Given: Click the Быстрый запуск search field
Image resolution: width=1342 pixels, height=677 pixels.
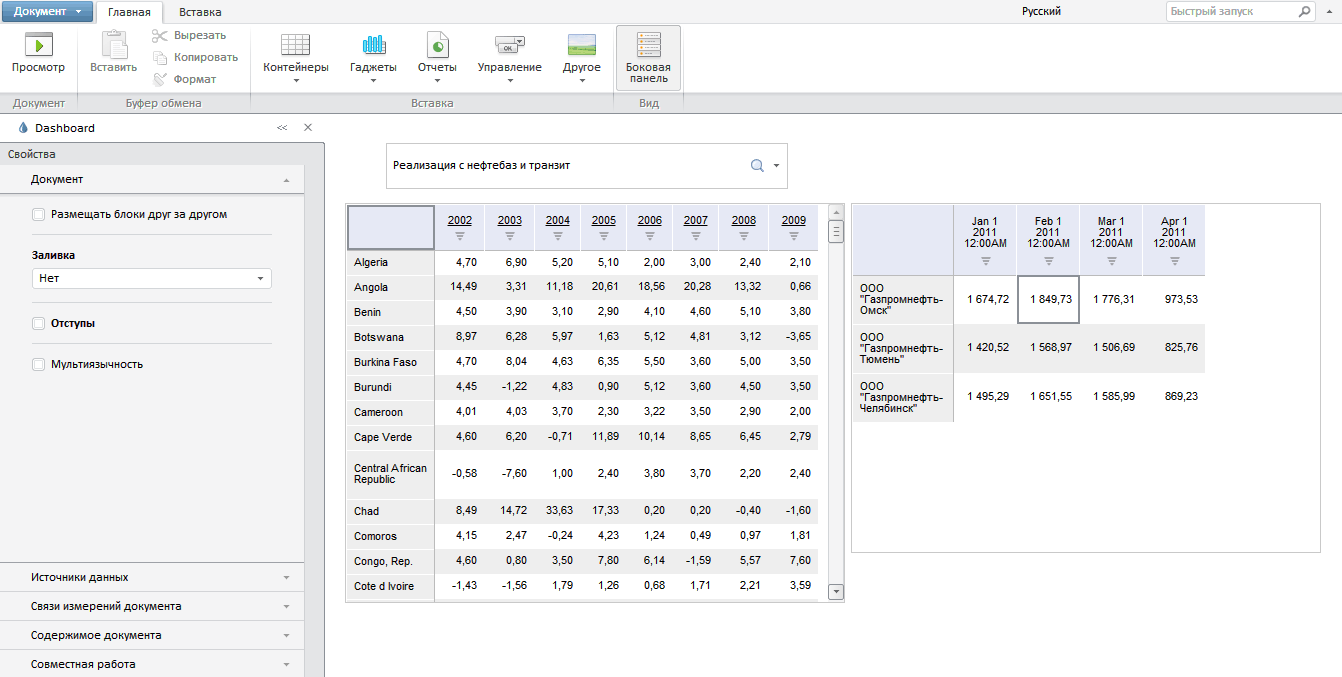Looking at the screenshot, I should 1230,12.
